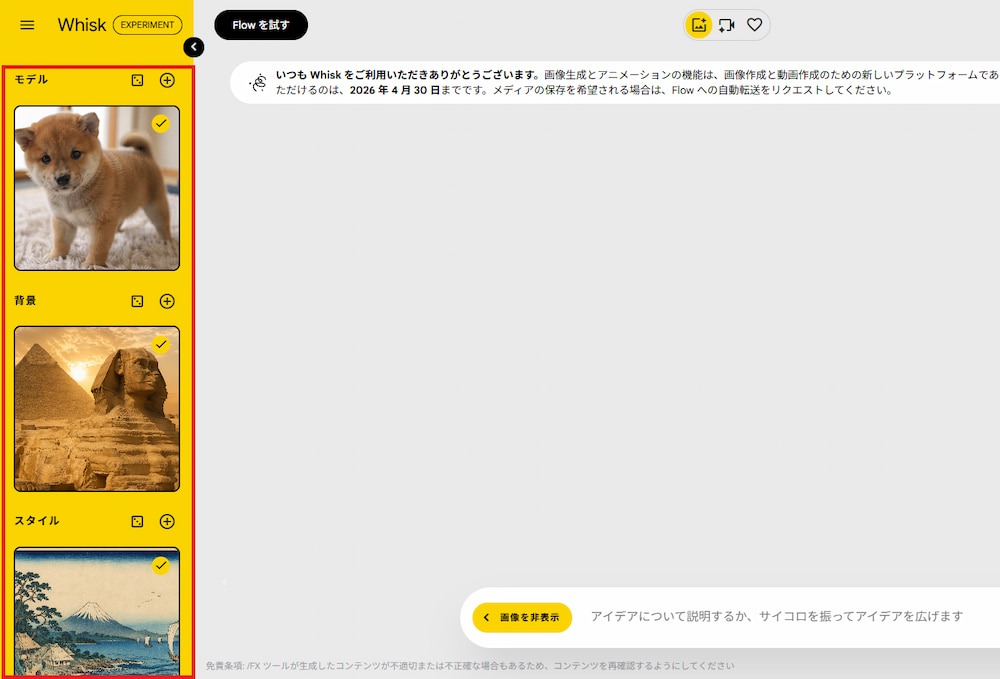Click the Whisk notice icon in banner
Image resolution: width=1000 pixels, height=679 pixels.
tap(258, 82)
